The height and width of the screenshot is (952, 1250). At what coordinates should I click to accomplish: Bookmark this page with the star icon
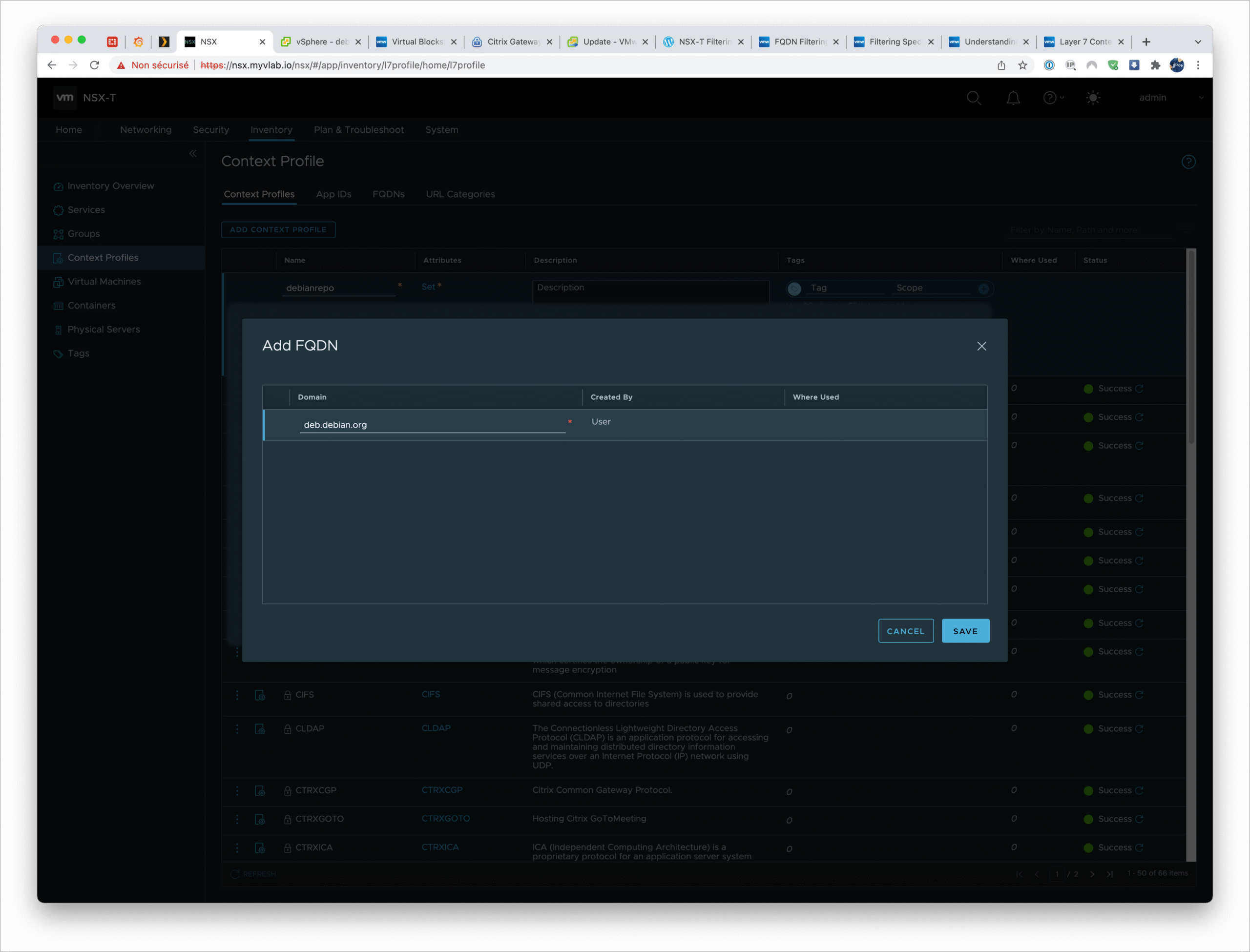tap(1023, 65)
